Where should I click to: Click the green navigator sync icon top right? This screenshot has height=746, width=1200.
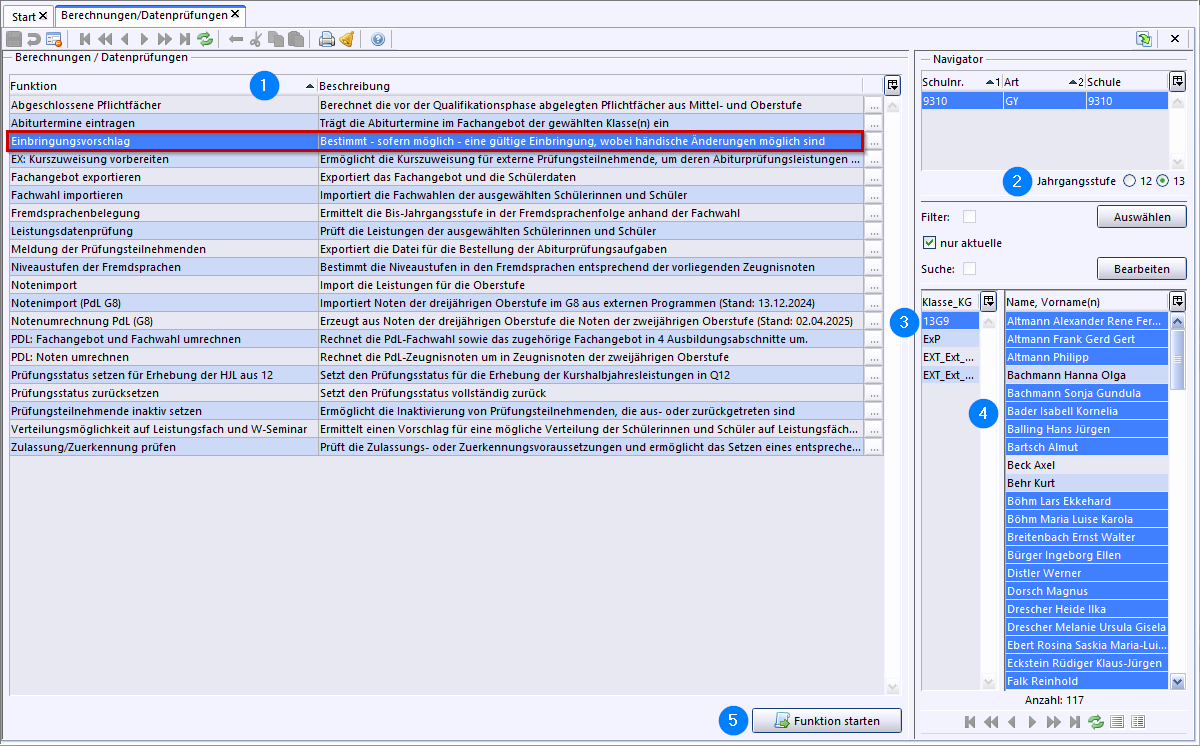click(1143, 38)
